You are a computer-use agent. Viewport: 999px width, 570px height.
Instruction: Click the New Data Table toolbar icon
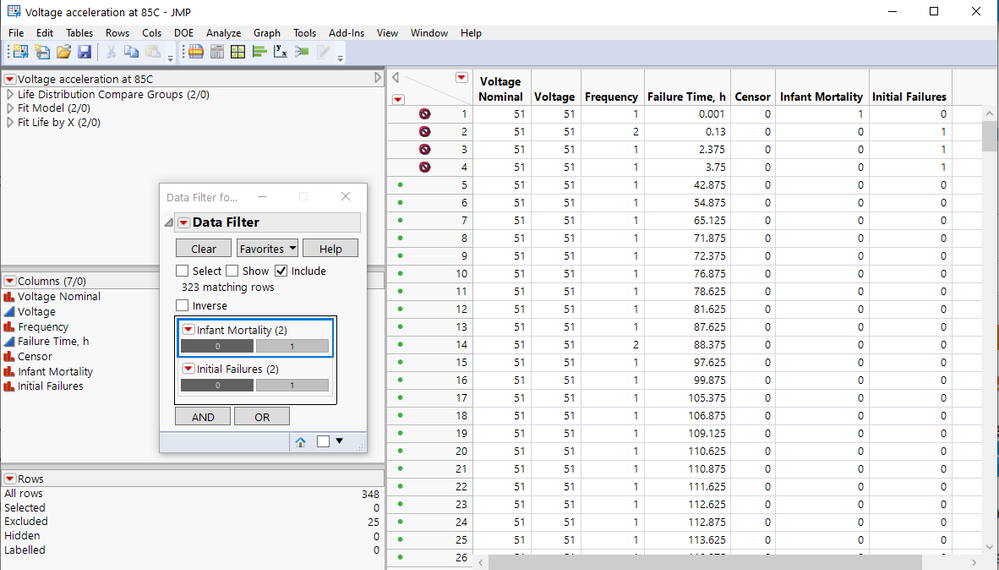click(20, 52)
